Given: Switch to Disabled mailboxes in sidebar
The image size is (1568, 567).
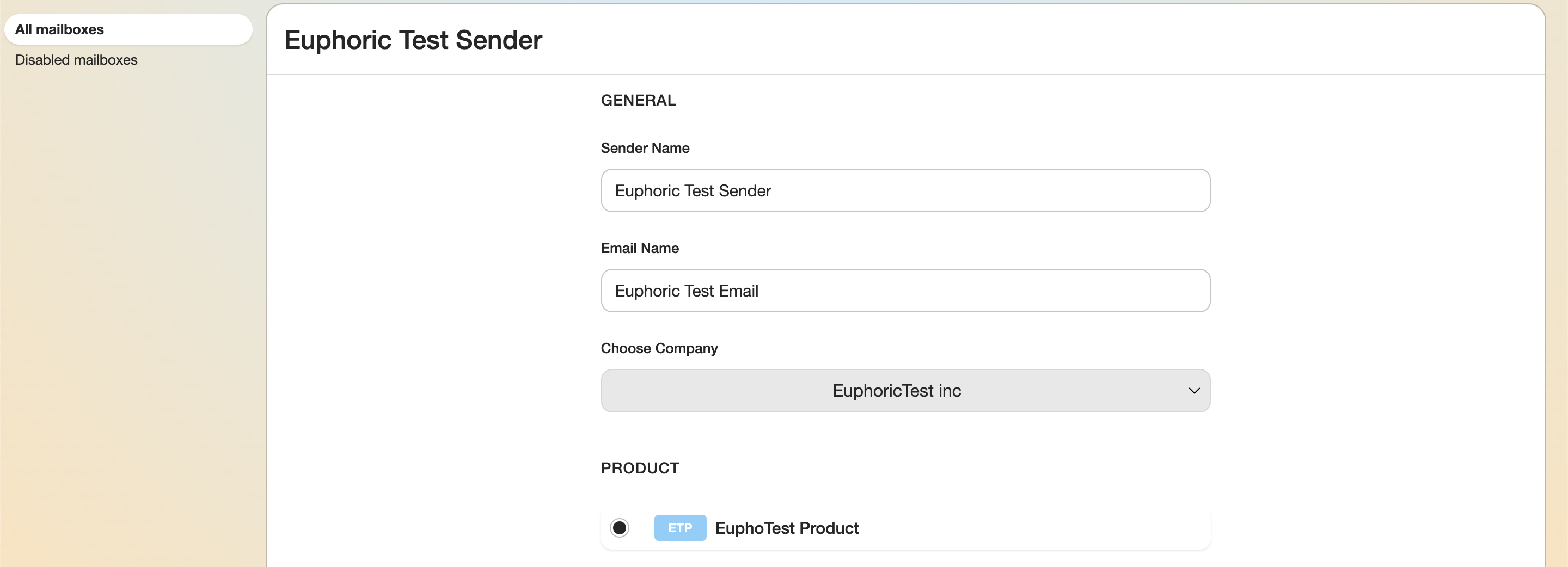Looking at the screenshot, I should point(76,60).
